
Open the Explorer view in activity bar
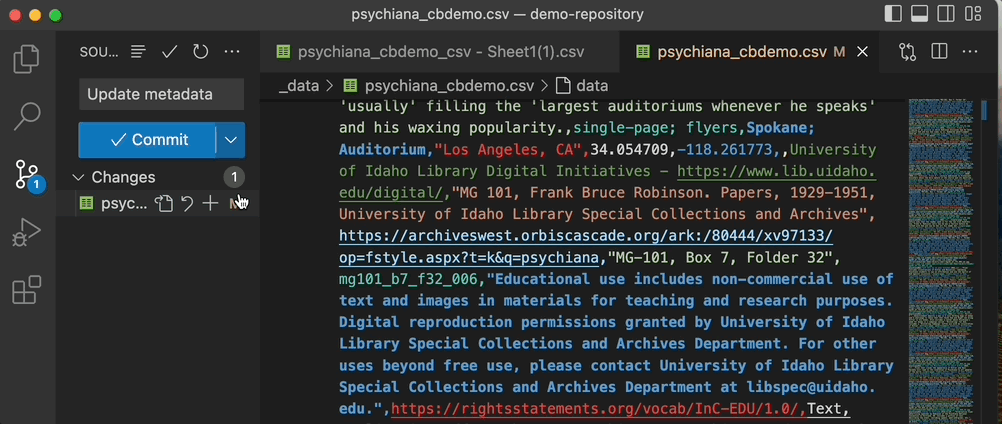(x=27, y=58)
